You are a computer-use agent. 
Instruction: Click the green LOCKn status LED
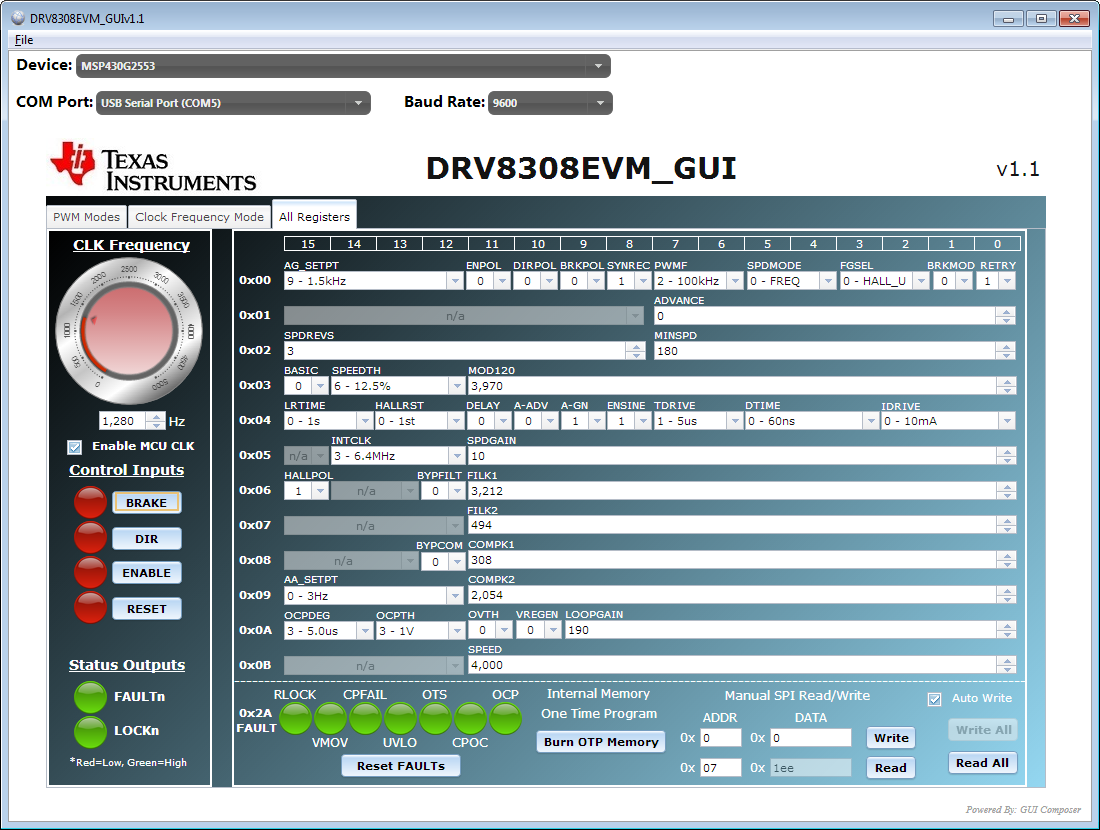[x=90, y=731]
